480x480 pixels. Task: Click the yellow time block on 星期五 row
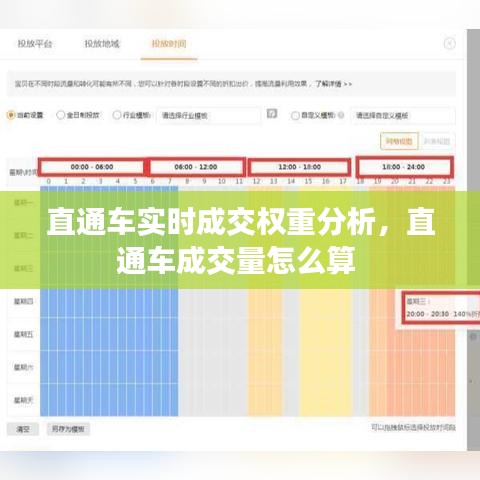pos(326,334)
